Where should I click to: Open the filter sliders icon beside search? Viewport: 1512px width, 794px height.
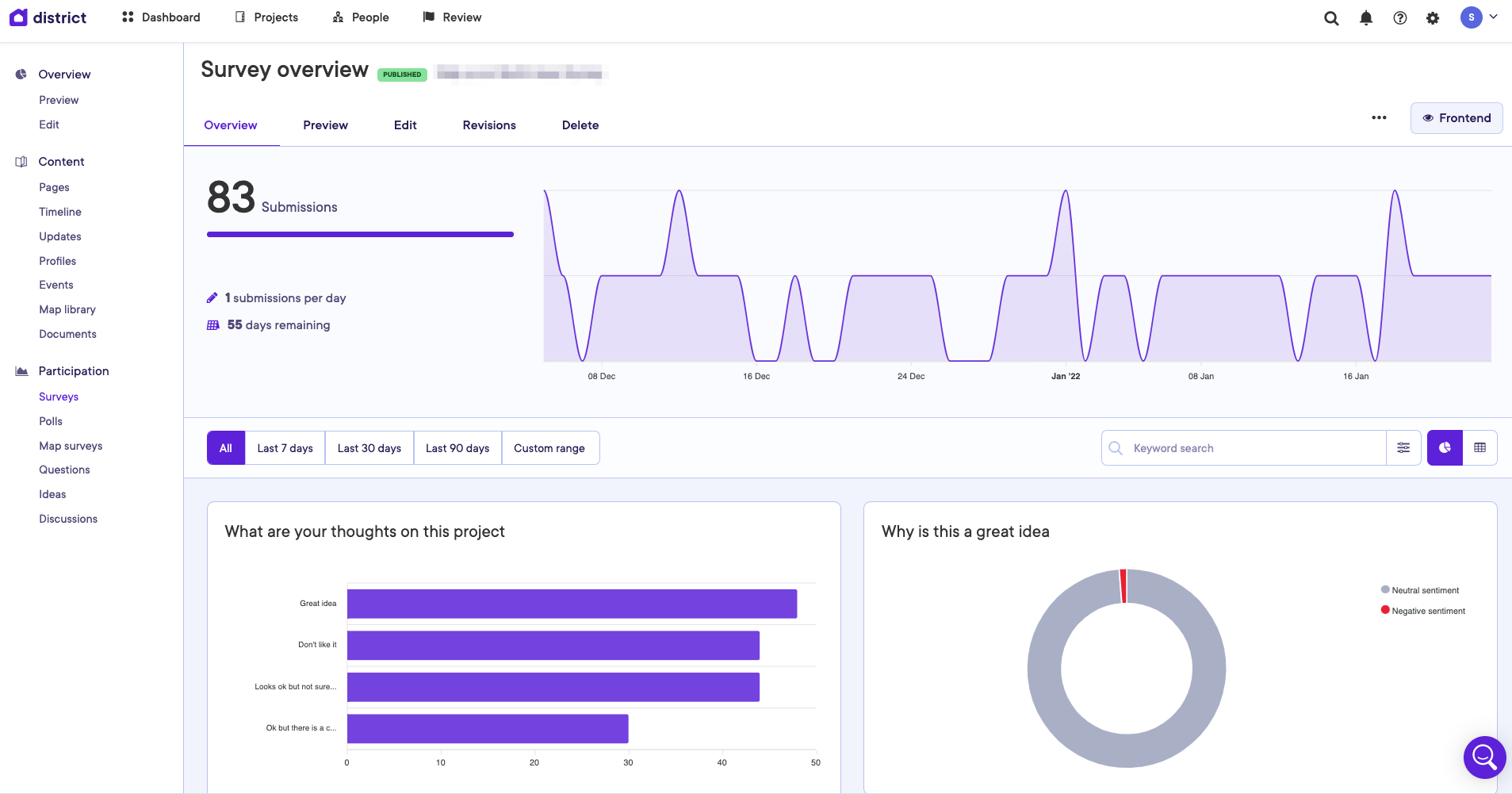pos(1403,448)
